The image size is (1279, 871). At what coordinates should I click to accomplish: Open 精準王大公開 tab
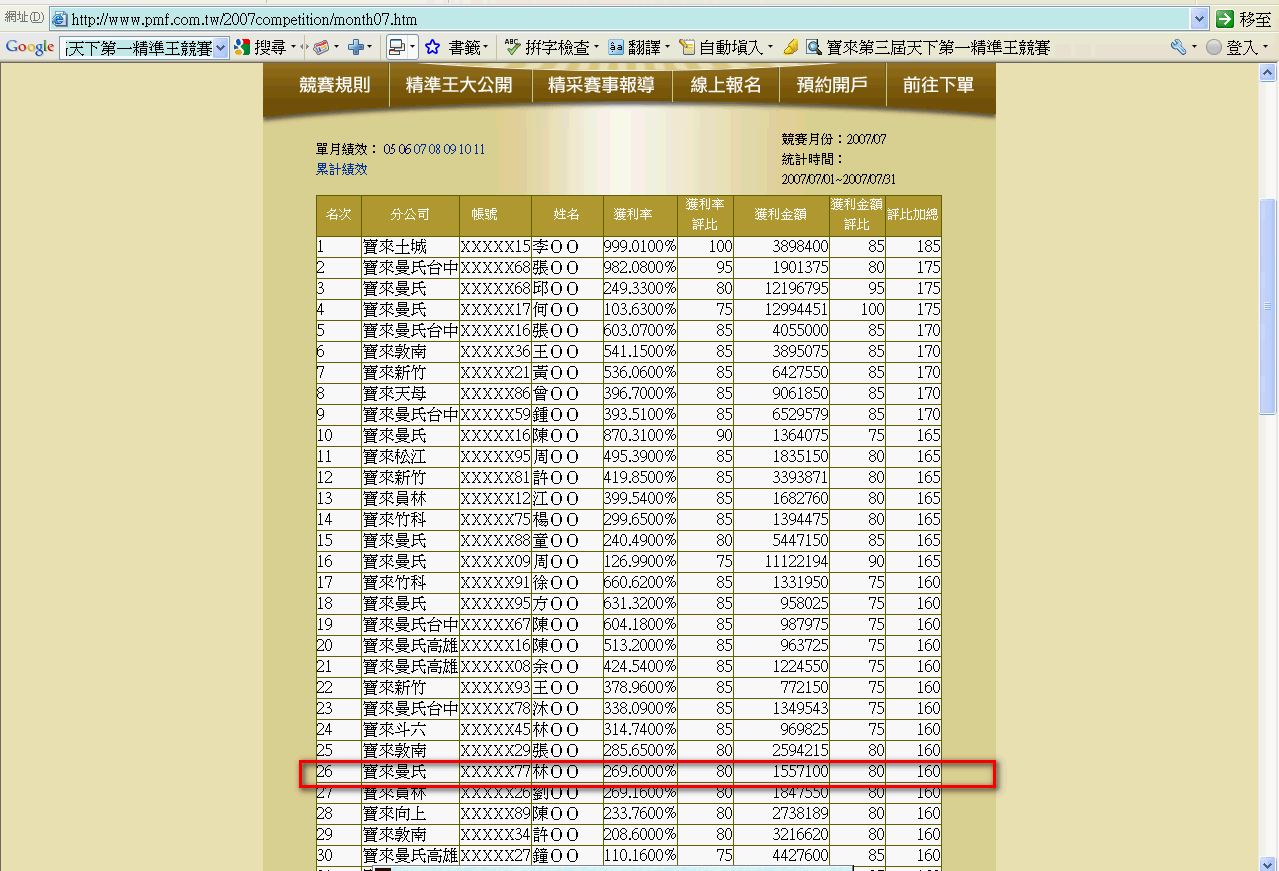point(459,86)
